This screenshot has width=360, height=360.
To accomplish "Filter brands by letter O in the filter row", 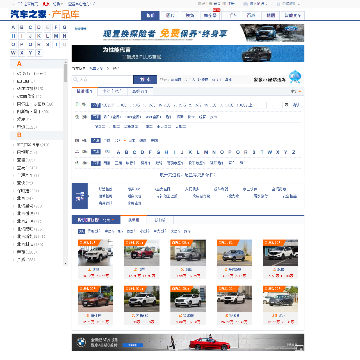I will tap(222, 152).
